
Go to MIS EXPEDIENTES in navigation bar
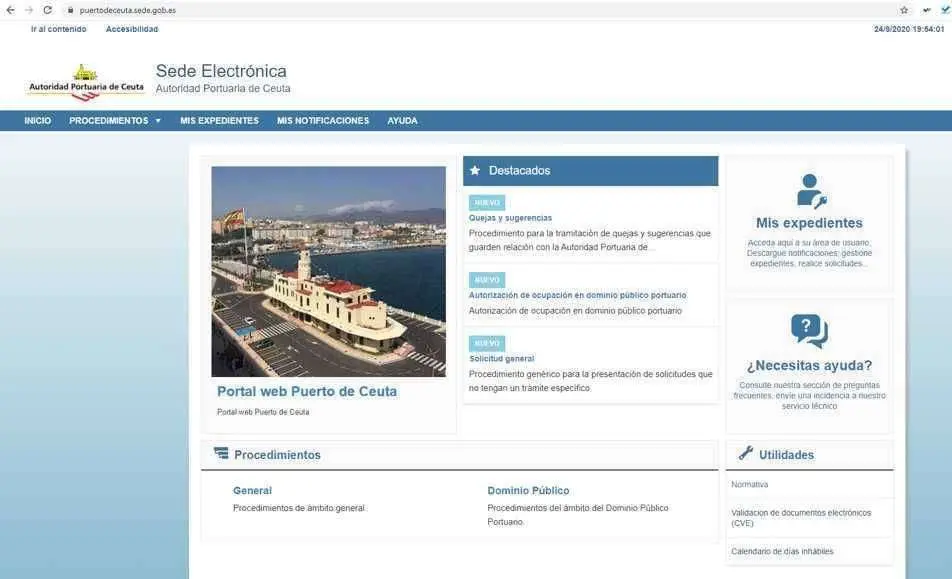coord(219,121)
